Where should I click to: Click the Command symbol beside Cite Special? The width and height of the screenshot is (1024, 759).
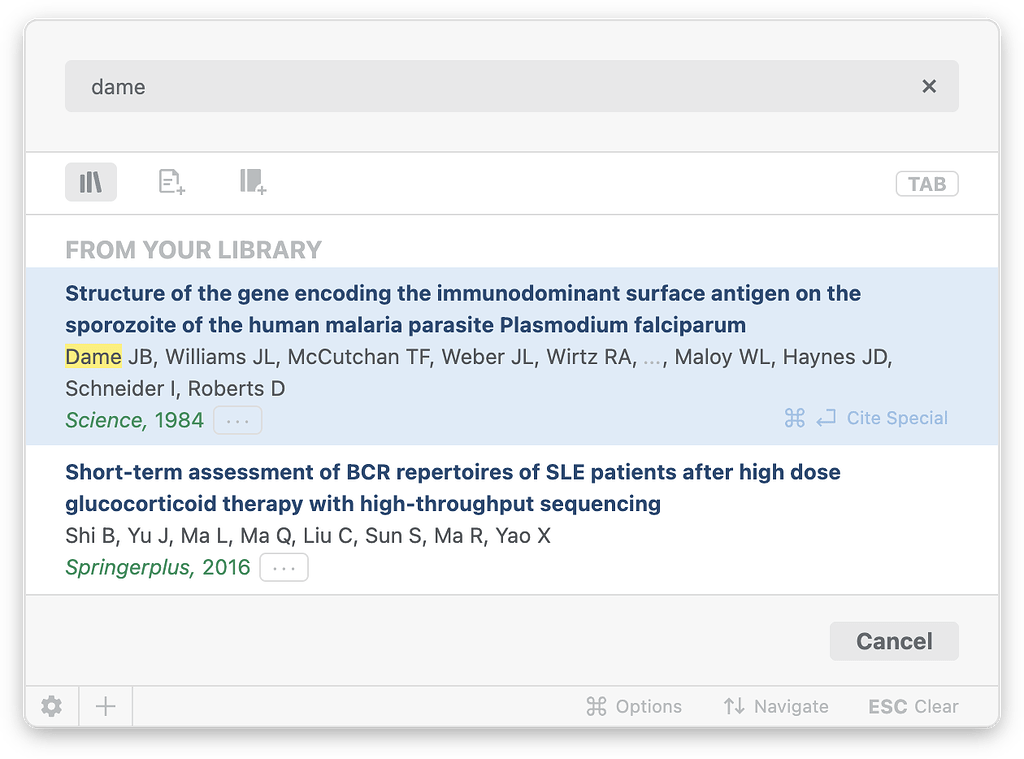click(x=794, y=418)
